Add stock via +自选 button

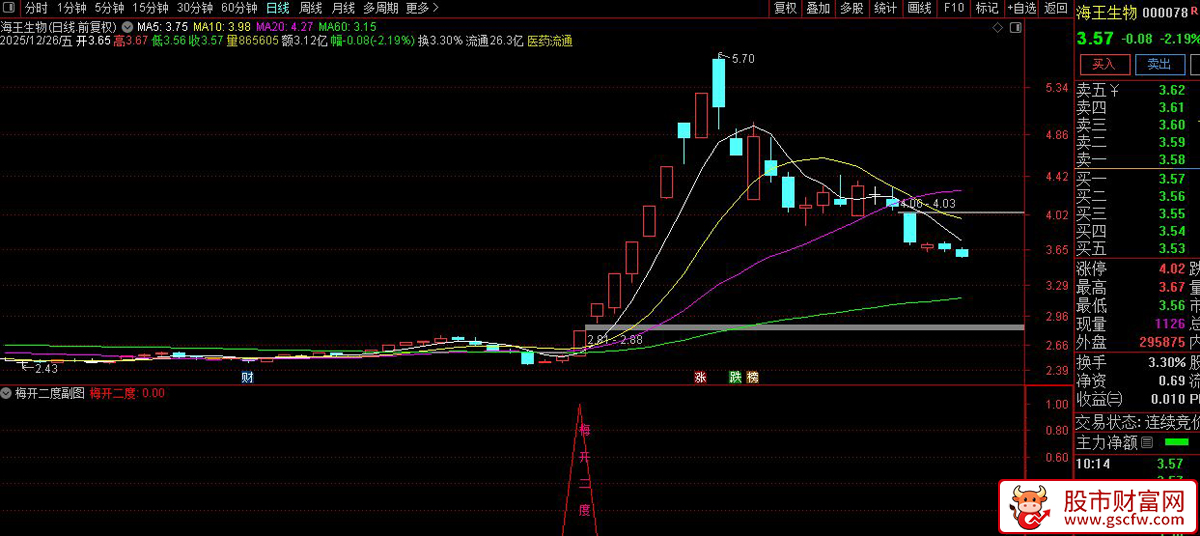tap(1021, 8)
